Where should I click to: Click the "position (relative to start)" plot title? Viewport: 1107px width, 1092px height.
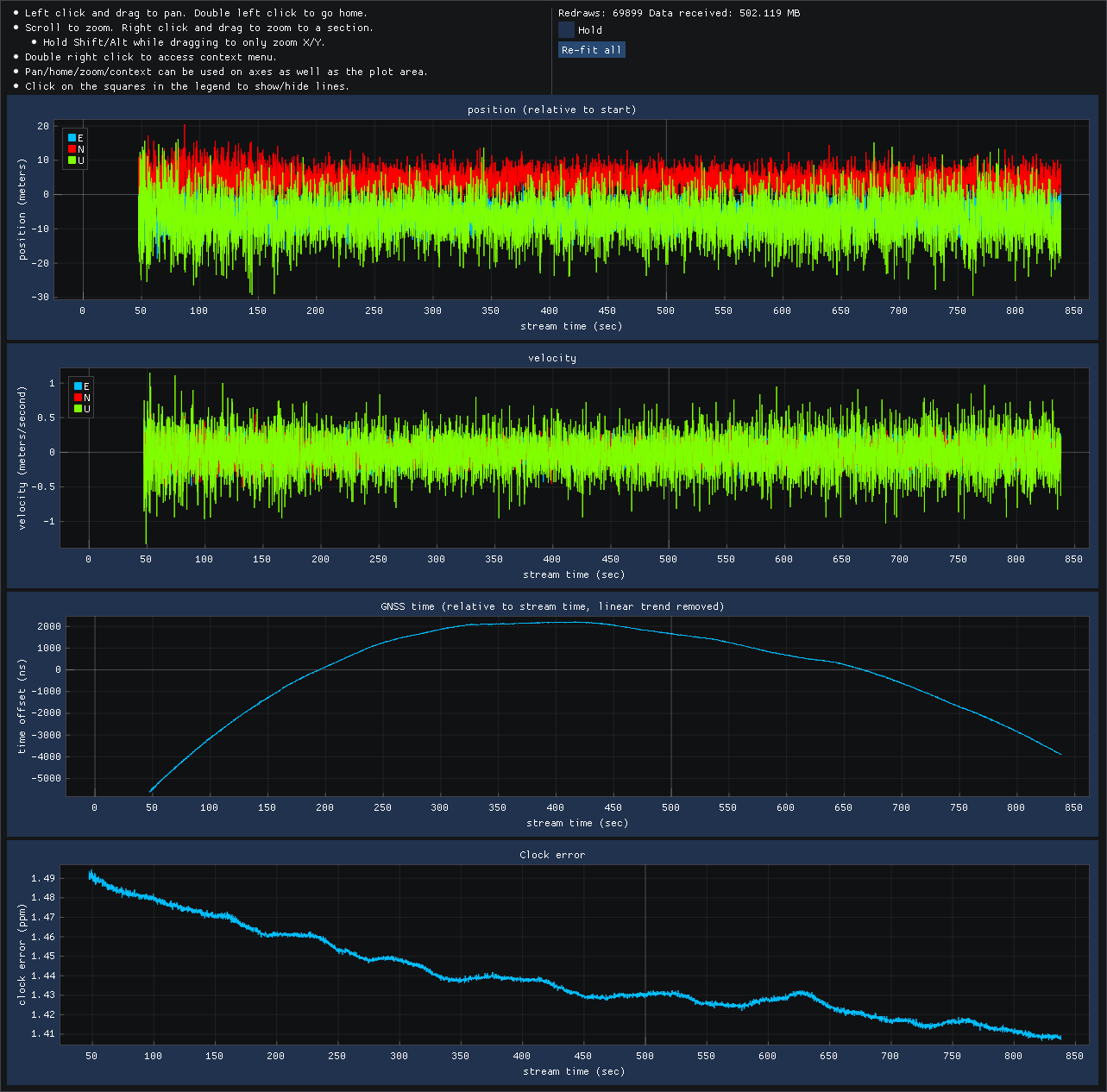point(551,110)
